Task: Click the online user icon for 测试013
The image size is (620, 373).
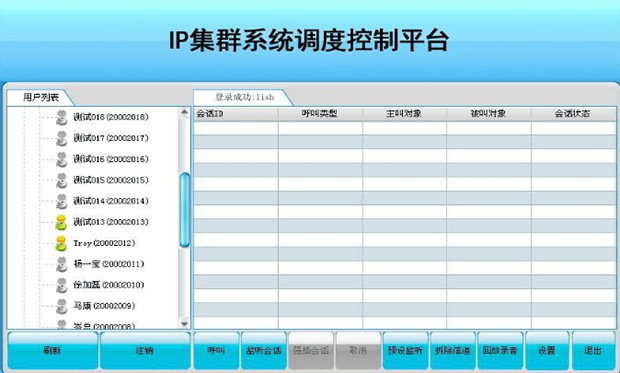Action: click(61, 222)
